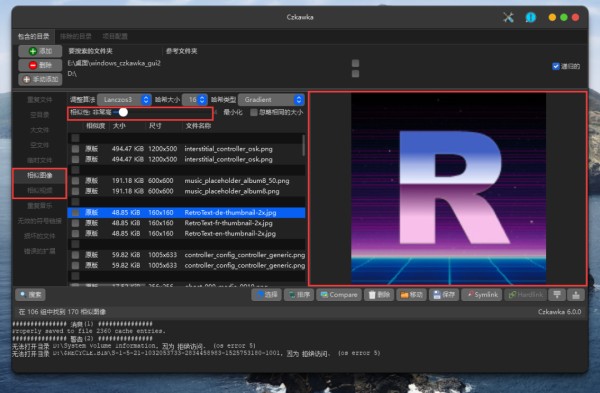Click the Symlink button
600x393 pixels.
482,295
